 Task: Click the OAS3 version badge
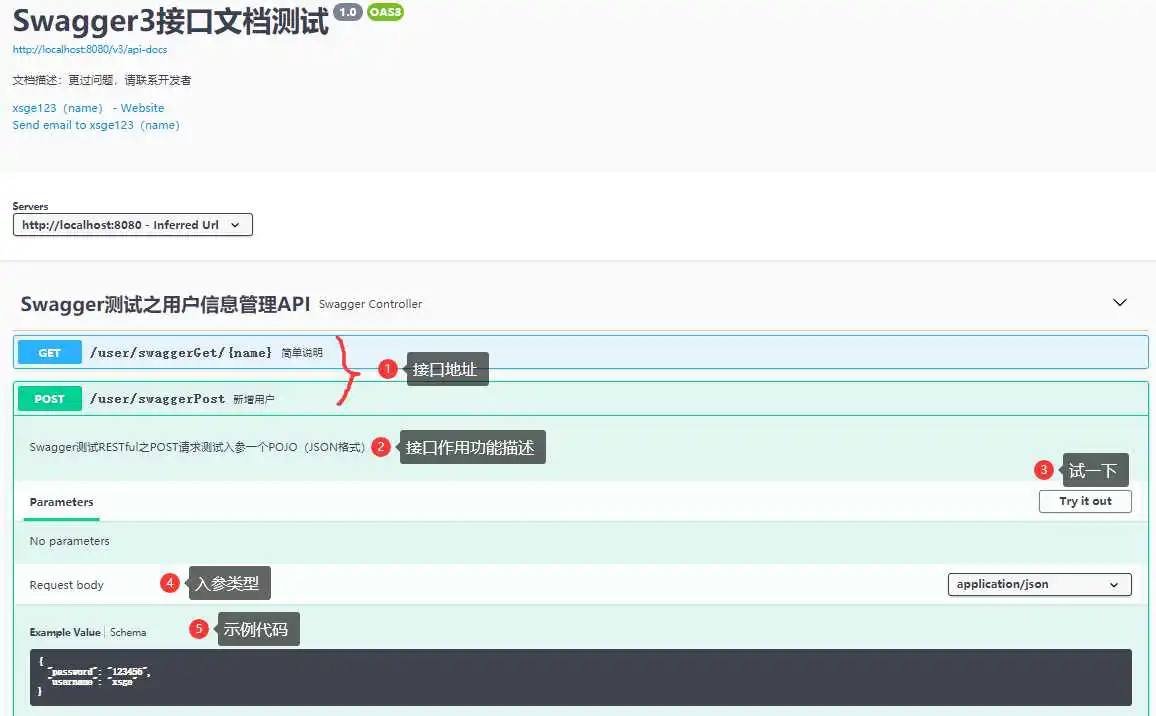385,12
